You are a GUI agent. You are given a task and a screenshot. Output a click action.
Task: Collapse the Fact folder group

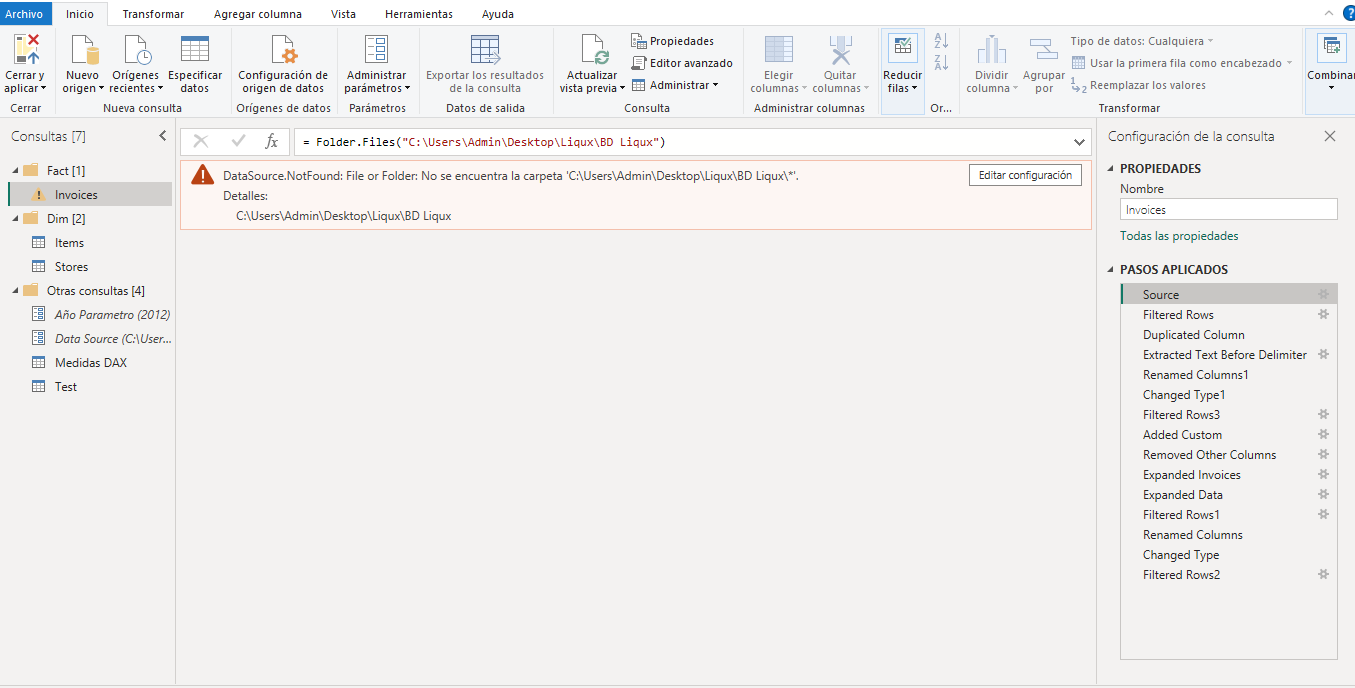16,171
